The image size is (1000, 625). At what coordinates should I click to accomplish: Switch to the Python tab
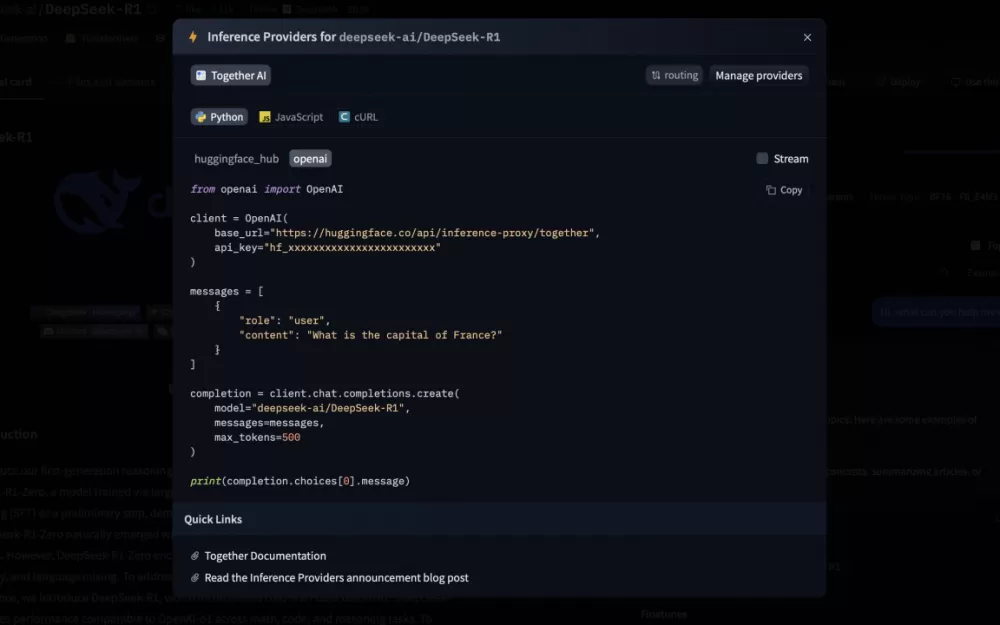(x=219, y=117)
